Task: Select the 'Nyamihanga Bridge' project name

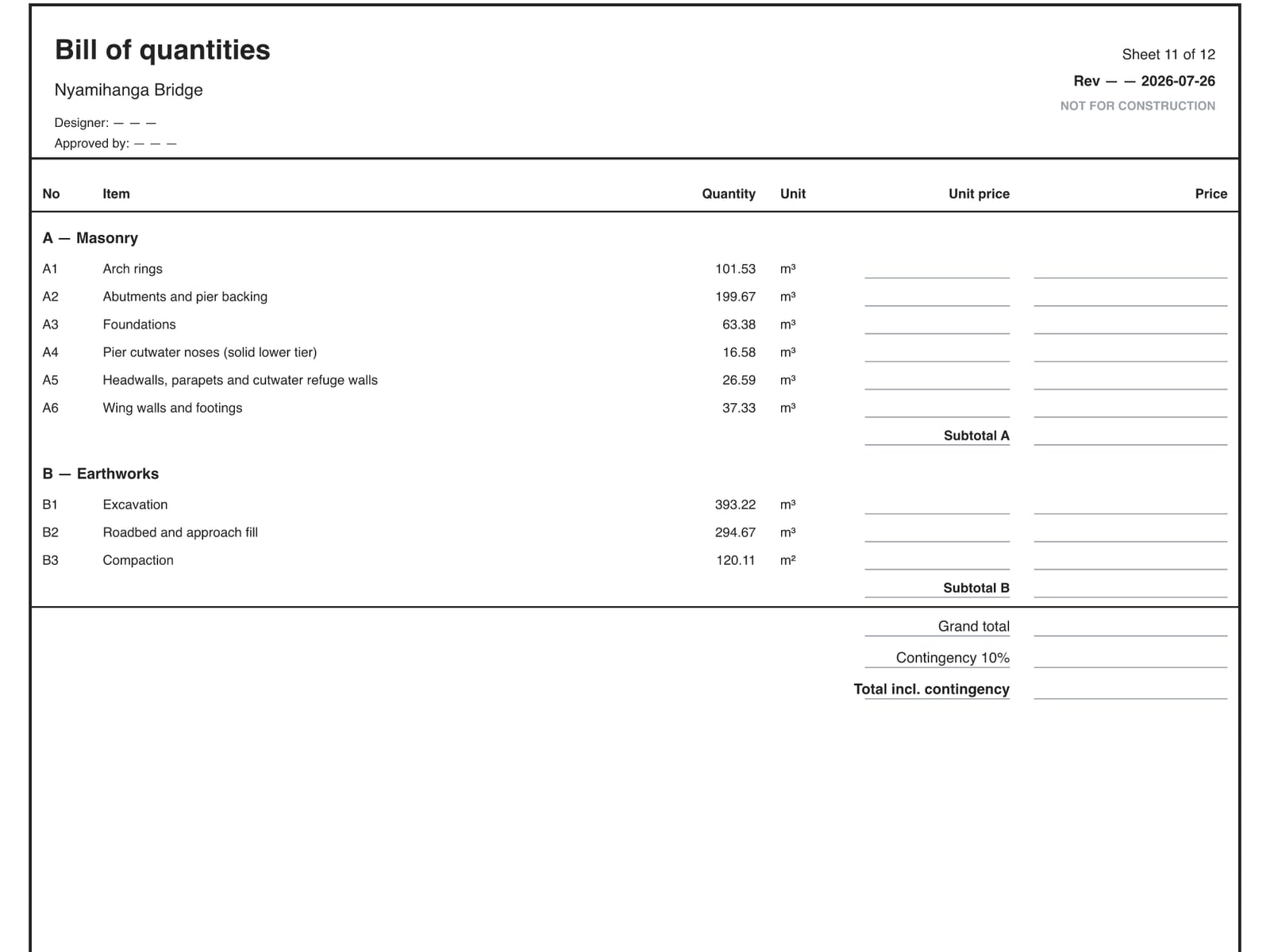Action: 129,90
